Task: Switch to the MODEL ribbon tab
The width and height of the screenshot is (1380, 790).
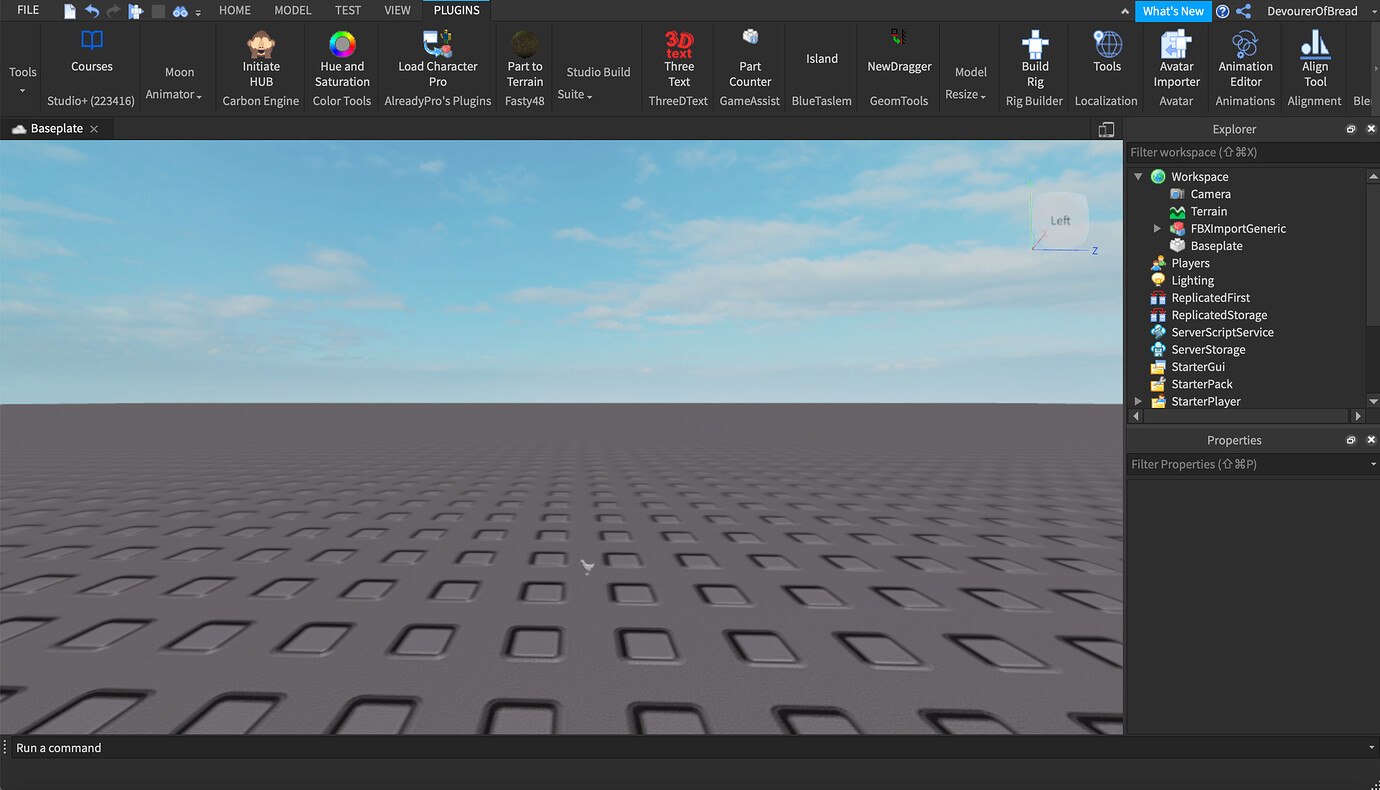Action: point(292,10)
